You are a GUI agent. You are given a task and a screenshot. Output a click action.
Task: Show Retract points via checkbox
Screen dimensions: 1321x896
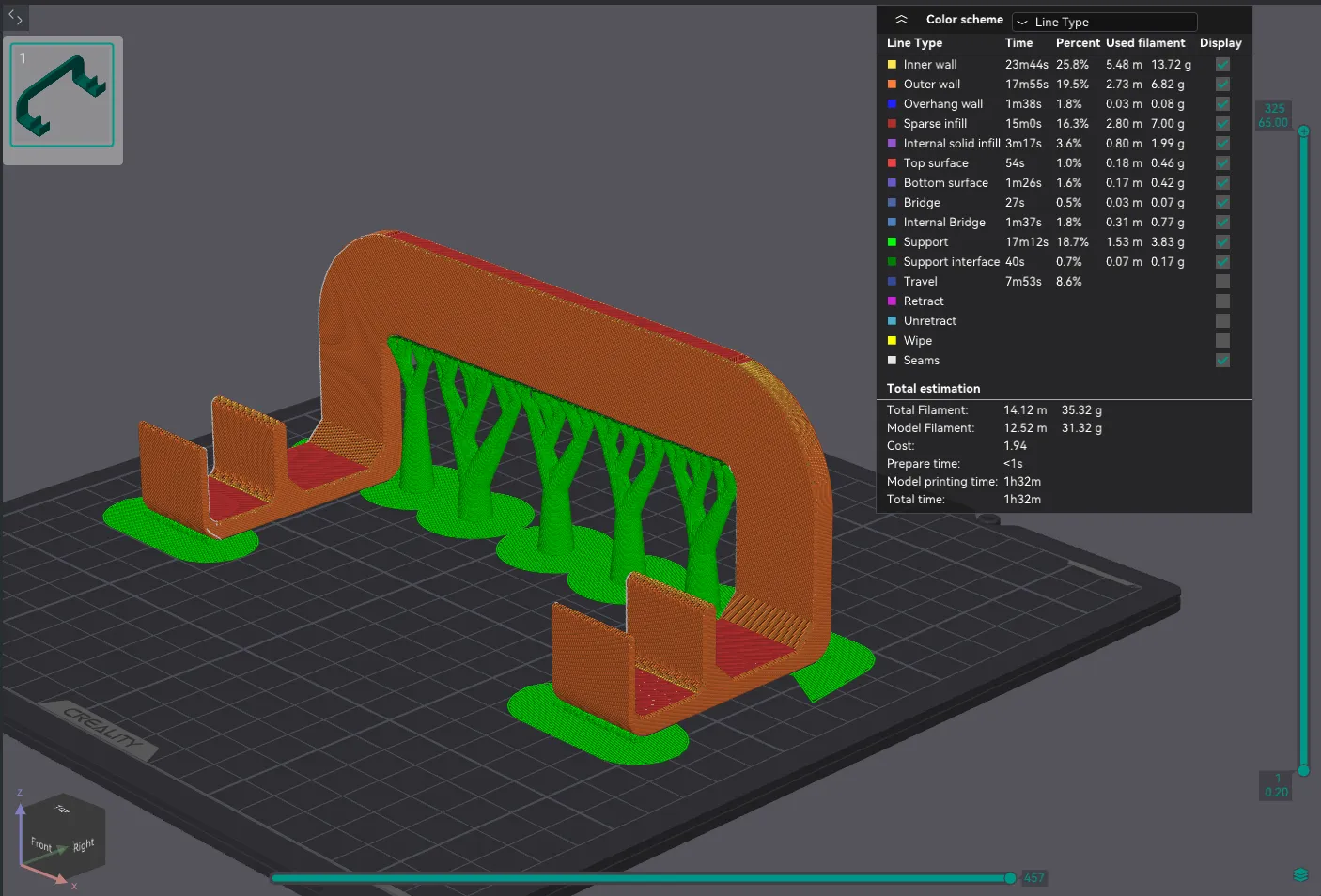(1222, 301)
